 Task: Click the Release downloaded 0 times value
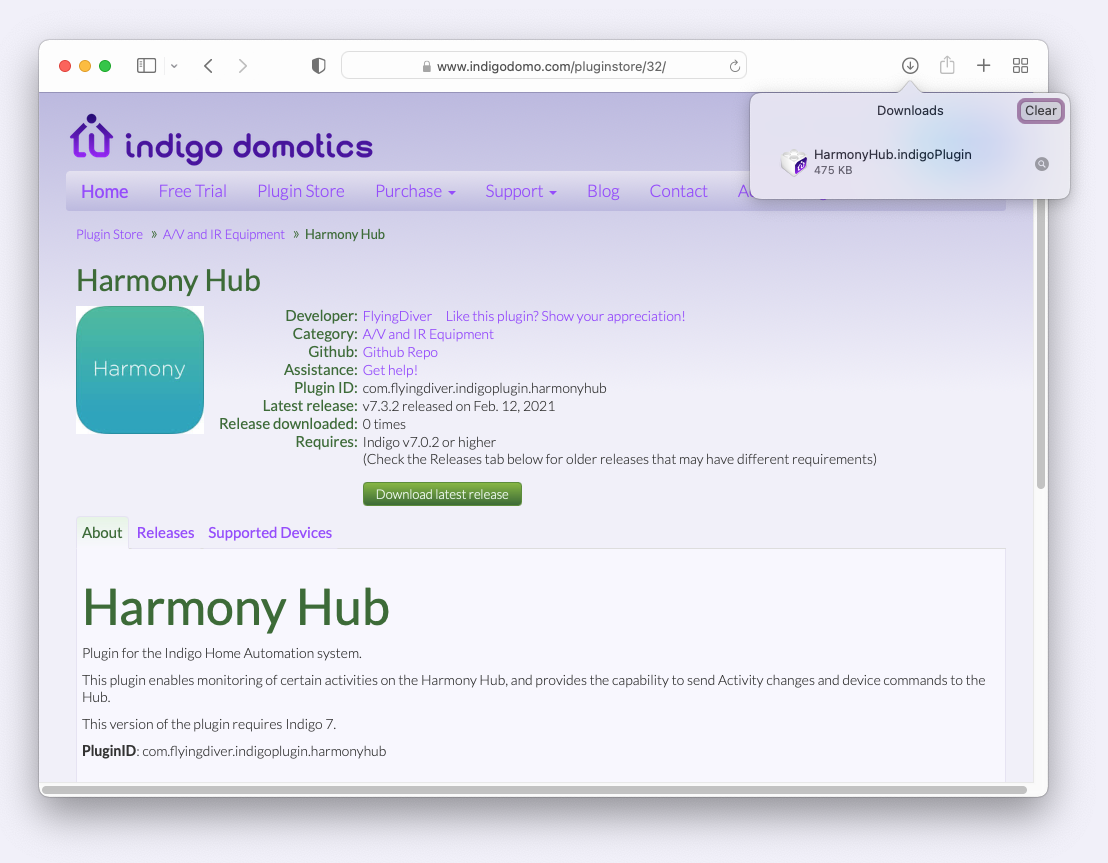coord(384,424)
